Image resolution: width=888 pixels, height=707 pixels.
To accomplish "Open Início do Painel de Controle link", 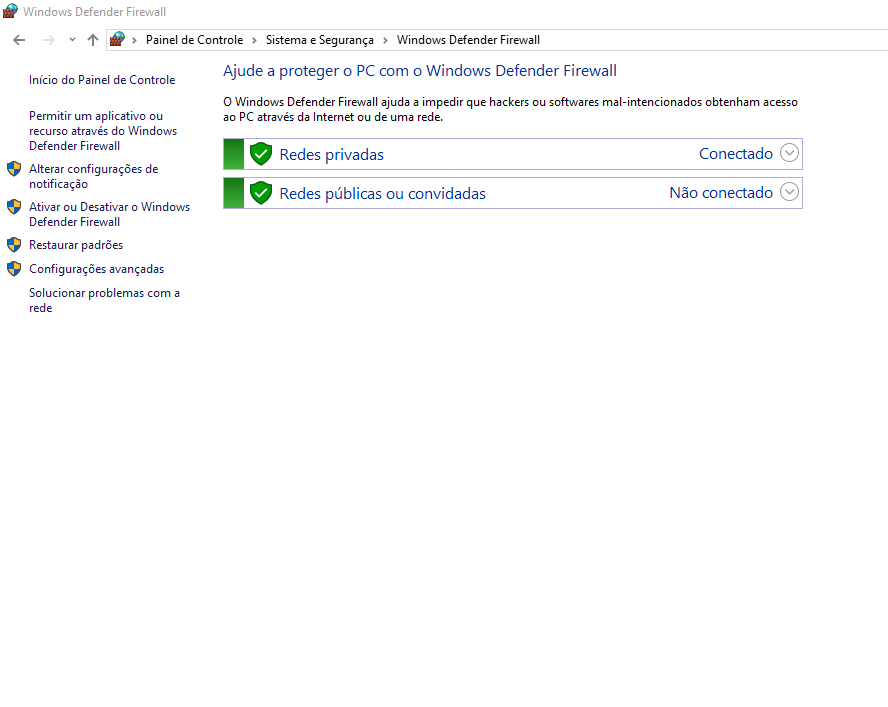I will coord(102,80).
